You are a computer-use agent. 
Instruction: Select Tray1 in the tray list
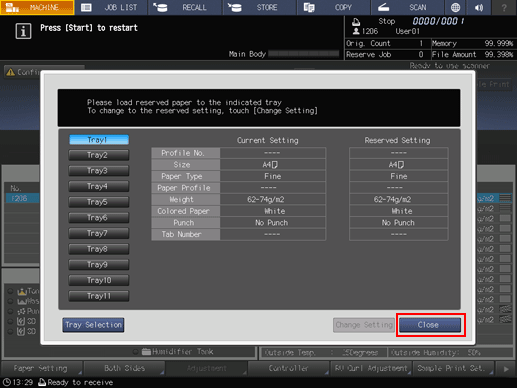[x=99, y=140]
